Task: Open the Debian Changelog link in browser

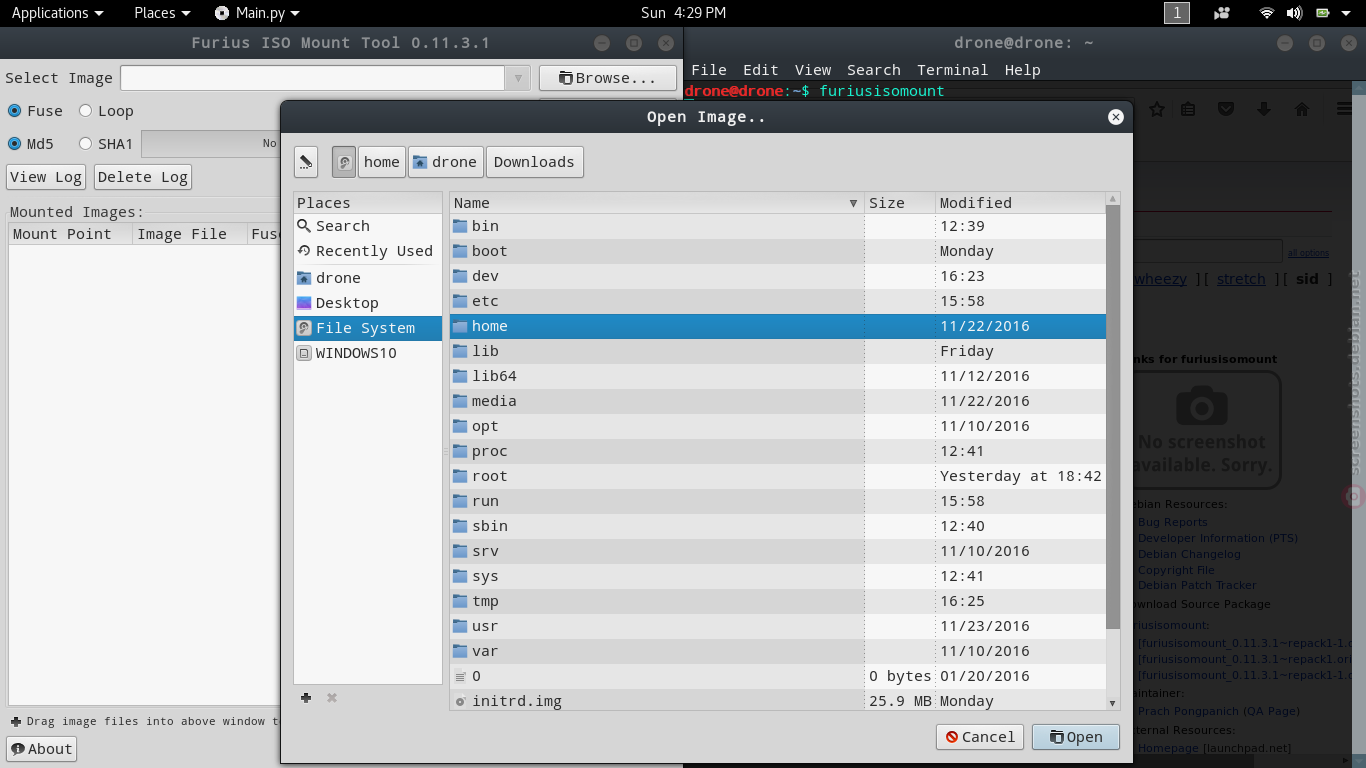Action: tap(1189, 554)
